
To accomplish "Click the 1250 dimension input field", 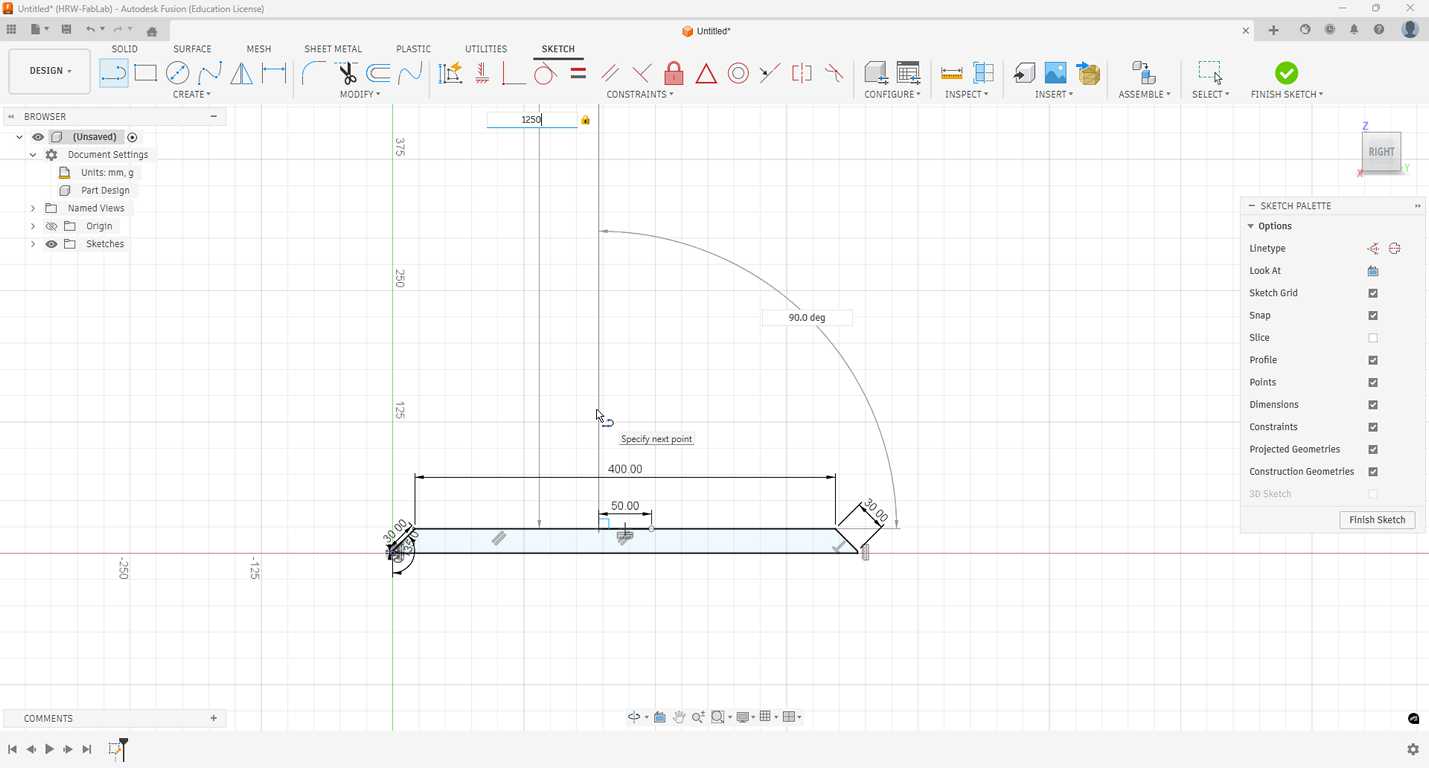I will click(531, 120).
